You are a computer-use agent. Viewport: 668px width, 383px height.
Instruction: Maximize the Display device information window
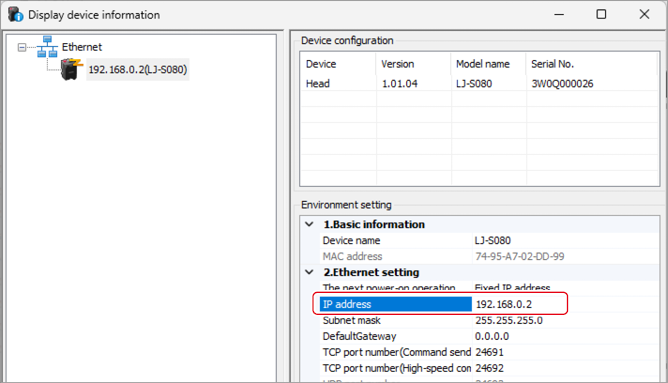click(x=601, y=14)
